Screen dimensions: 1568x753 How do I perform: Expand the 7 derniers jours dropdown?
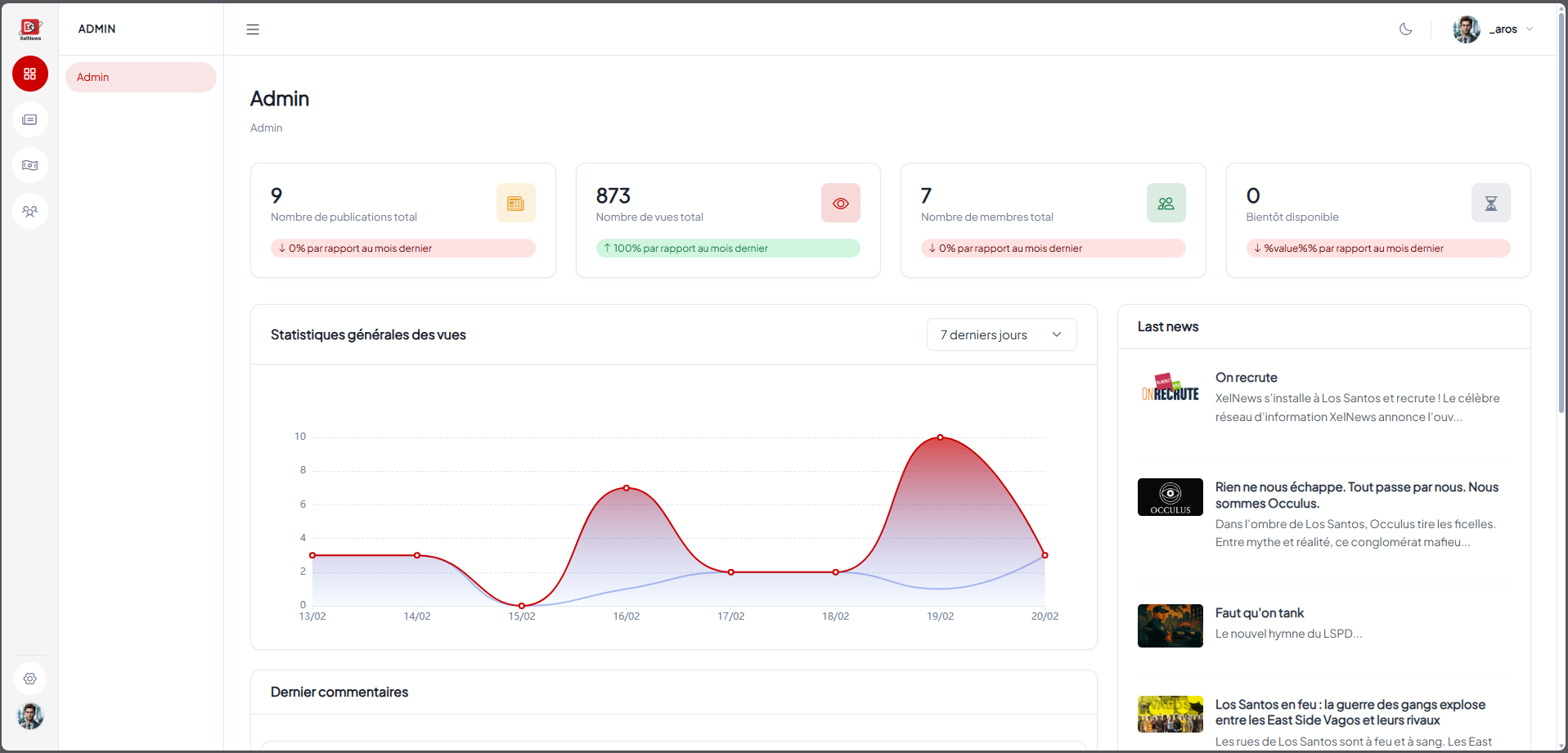(1001, 334)
